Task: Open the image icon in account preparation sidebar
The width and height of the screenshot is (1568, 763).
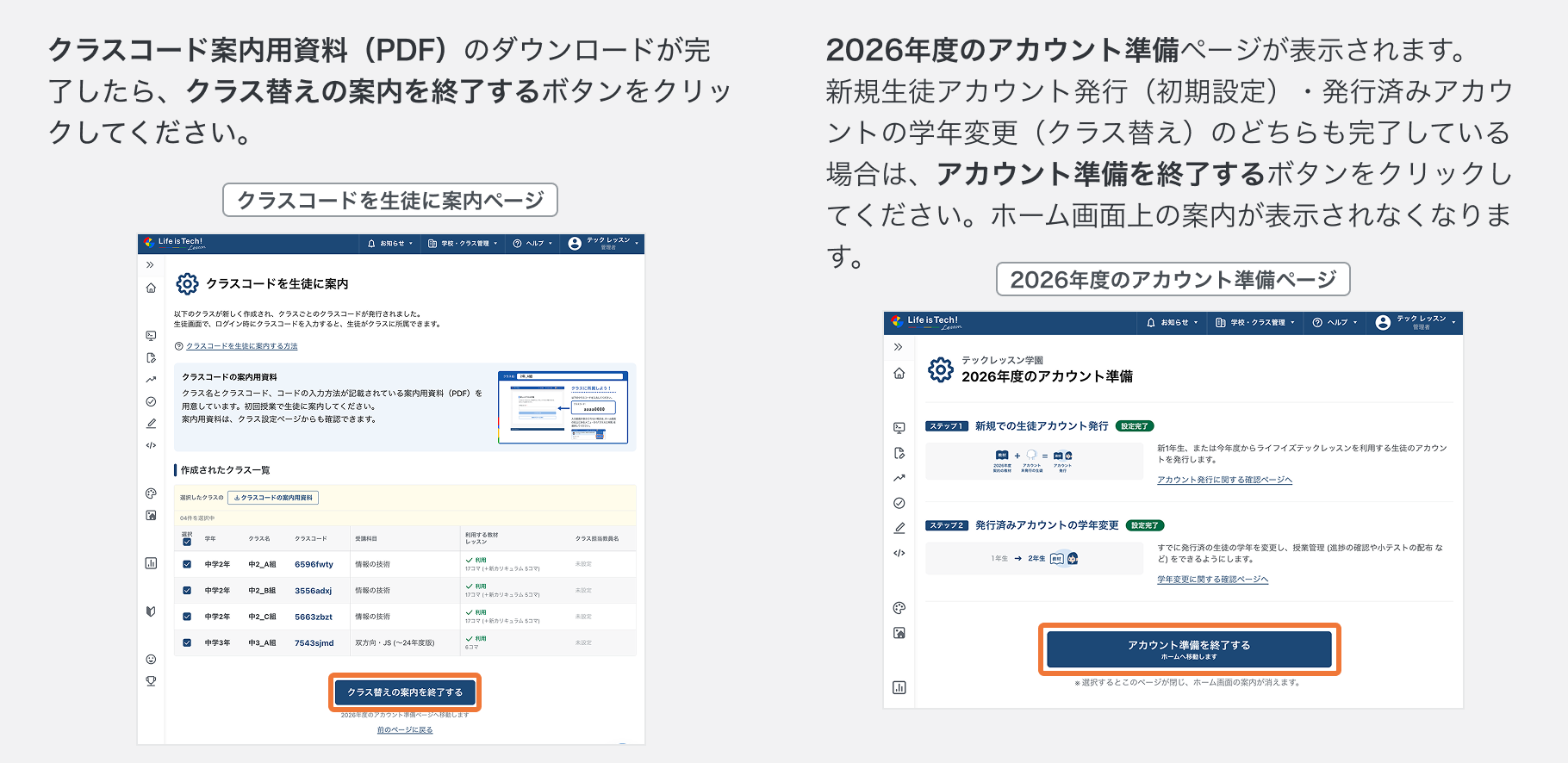Action: tap(899, 633)
